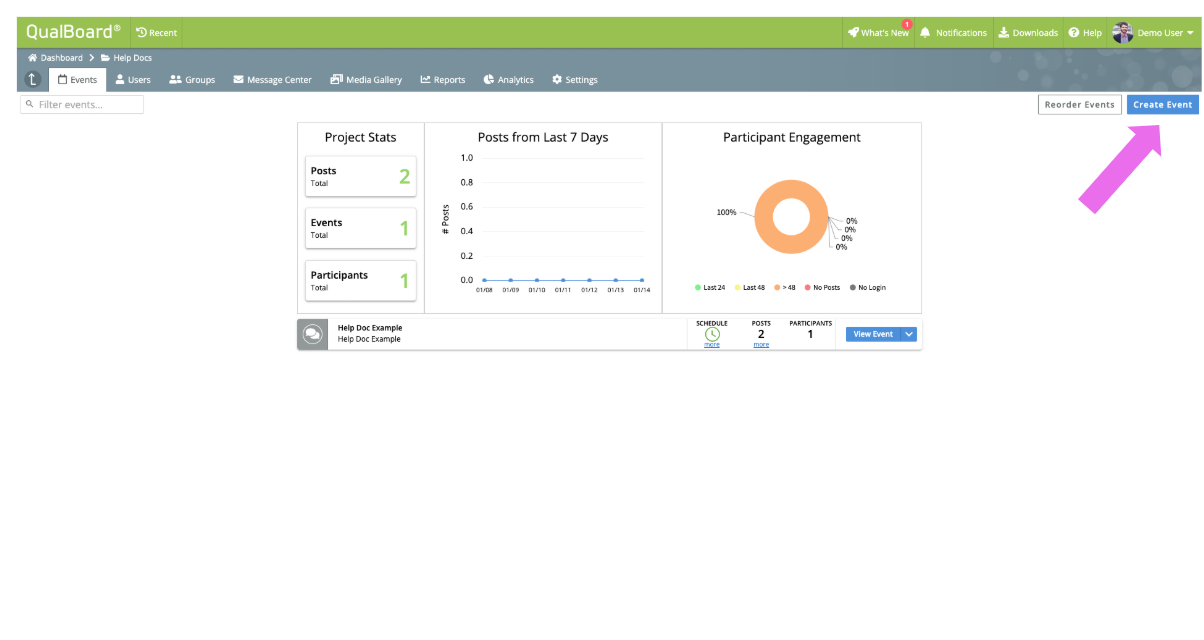Expand the View Event dropdown arrow

coord(909,334)
